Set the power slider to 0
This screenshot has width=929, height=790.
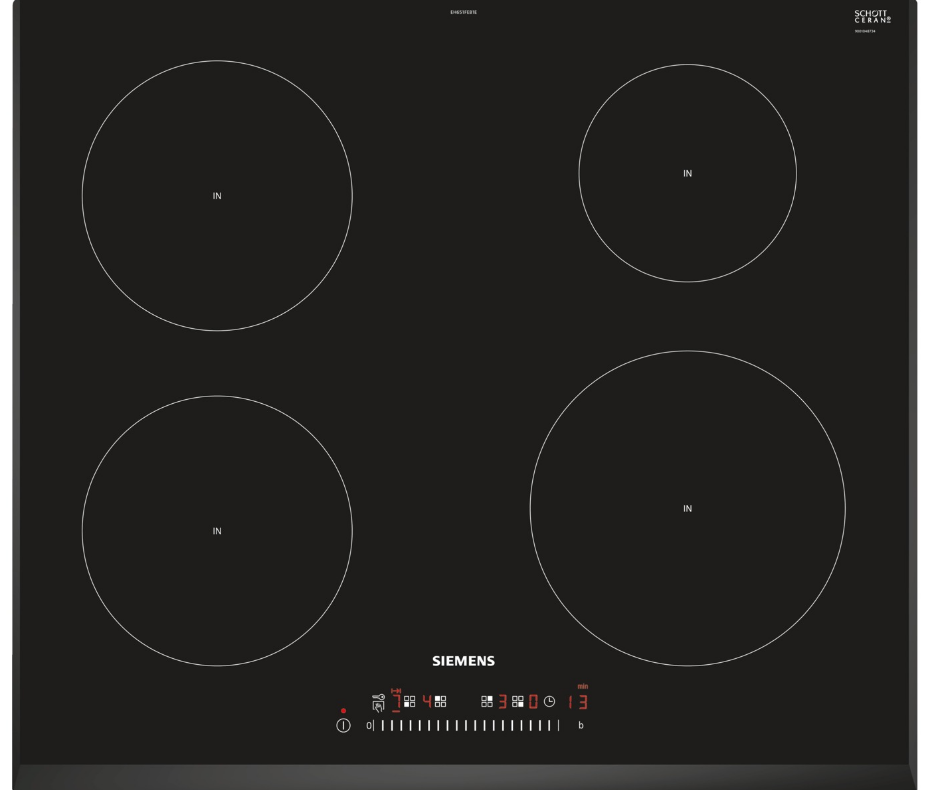coord(369,725)
